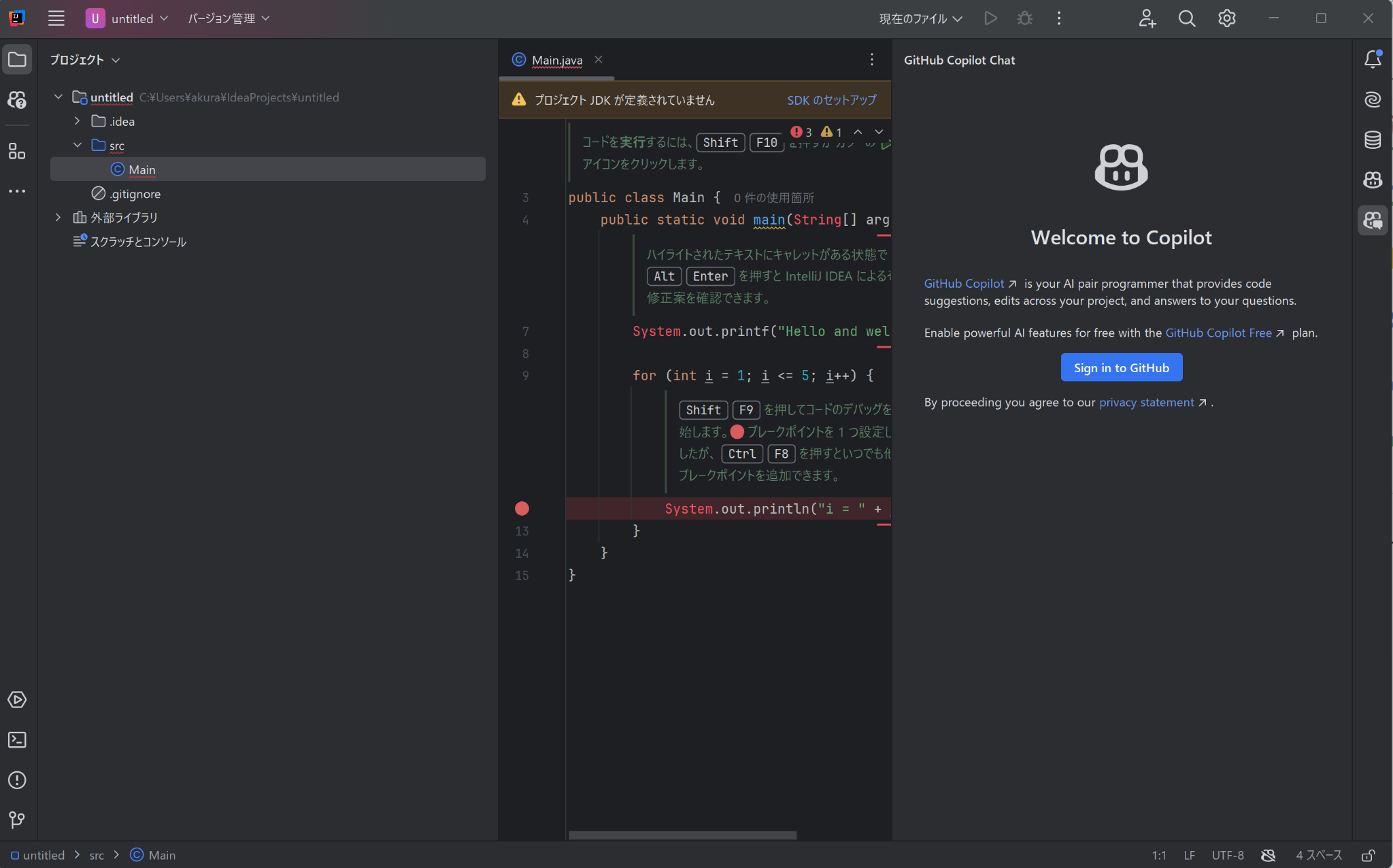Toggle the read-only lock icon
Image resolution: width=1393 pixels, height=868 pixels.
coord(1369,855)
